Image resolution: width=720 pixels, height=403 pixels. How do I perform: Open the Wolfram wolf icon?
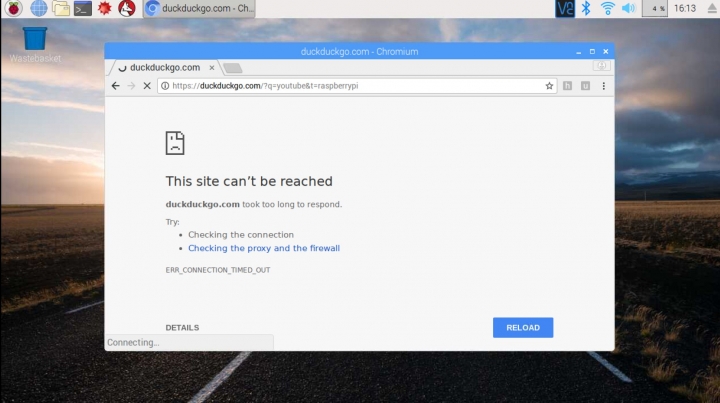click(127, 8)
